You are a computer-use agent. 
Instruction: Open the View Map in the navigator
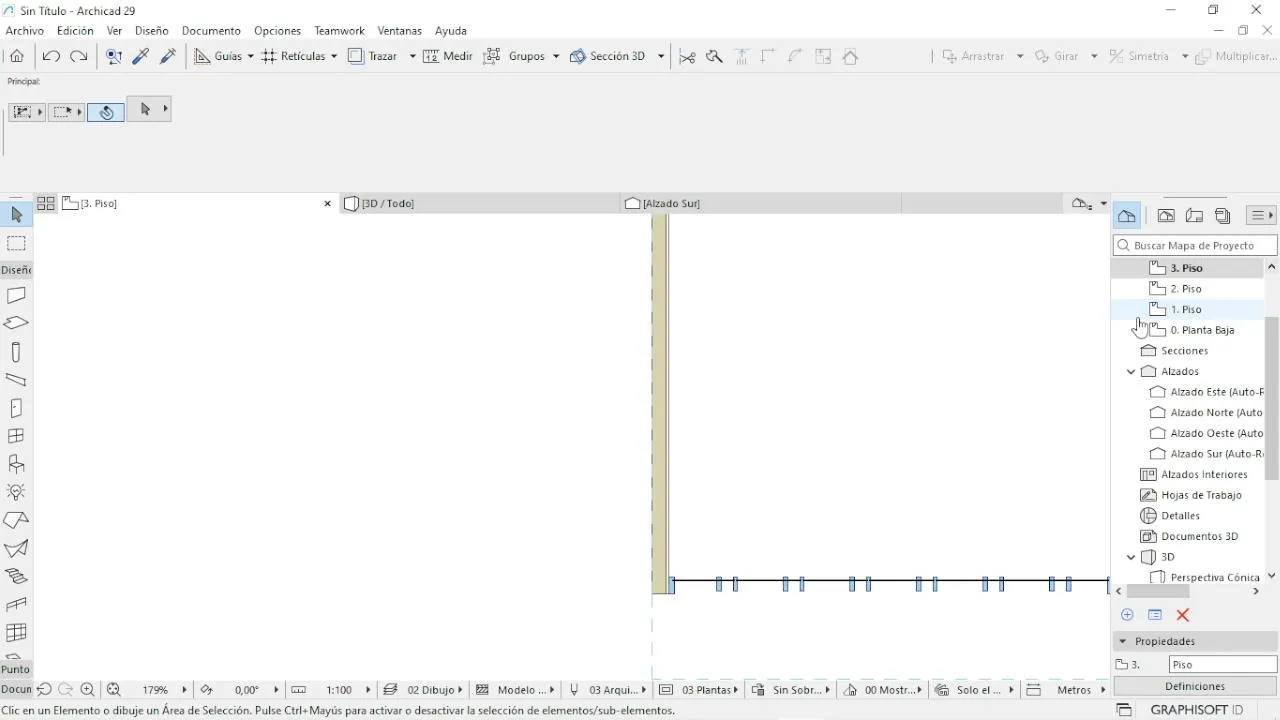tap(1166, 215)
